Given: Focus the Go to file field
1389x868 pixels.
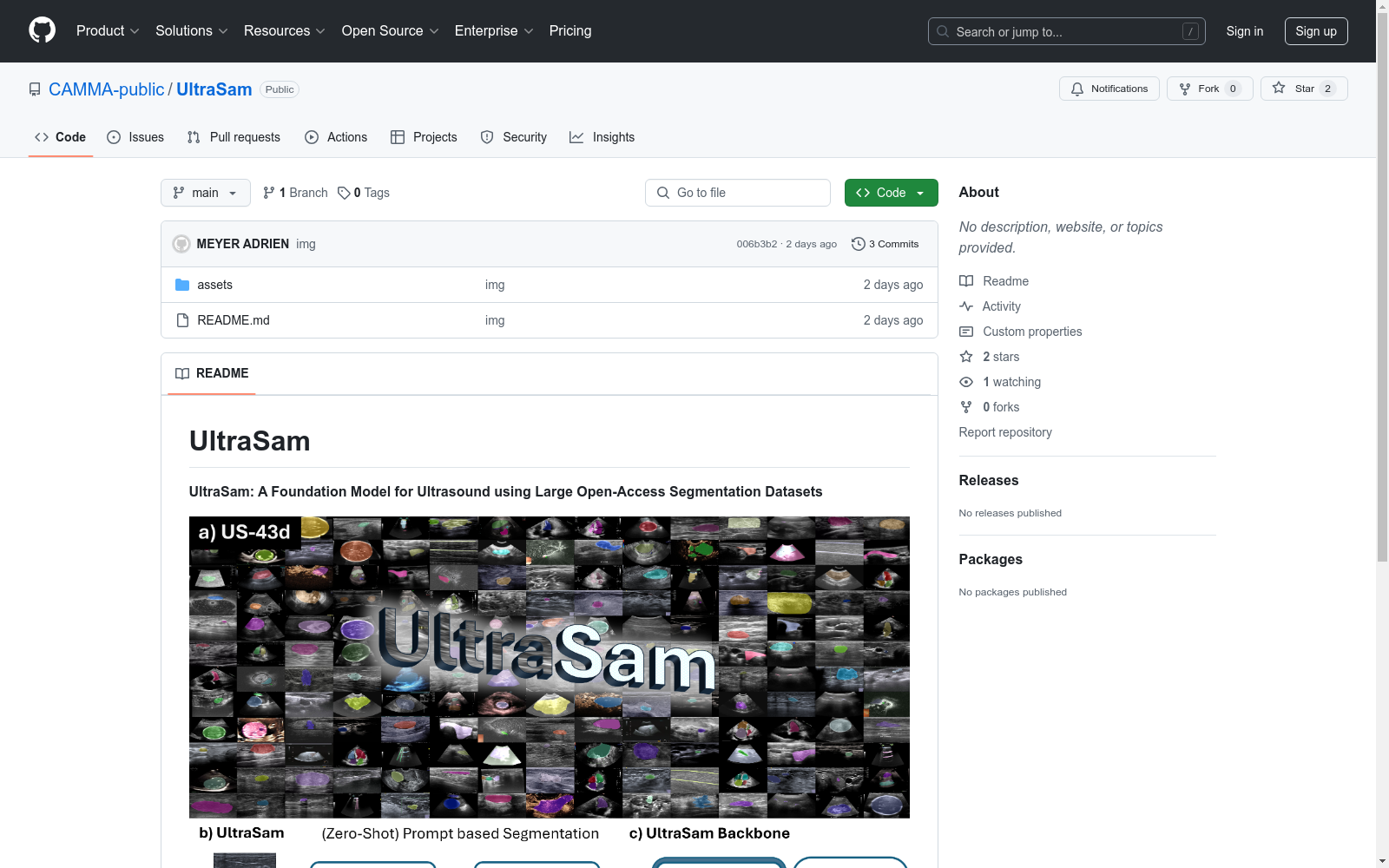Looking at the screenshot, I should (x=738, y=193).
